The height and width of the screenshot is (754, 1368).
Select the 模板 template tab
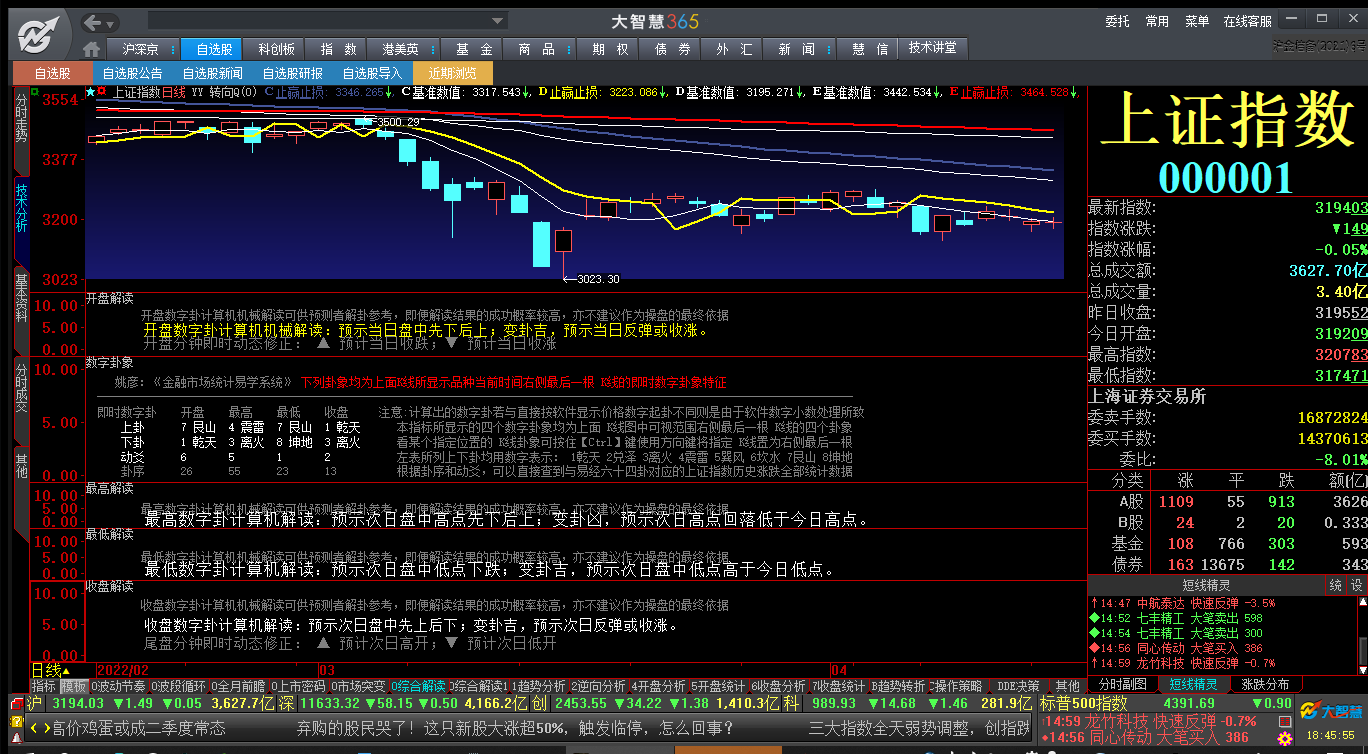pyautogui.click(x=74, y=686)
